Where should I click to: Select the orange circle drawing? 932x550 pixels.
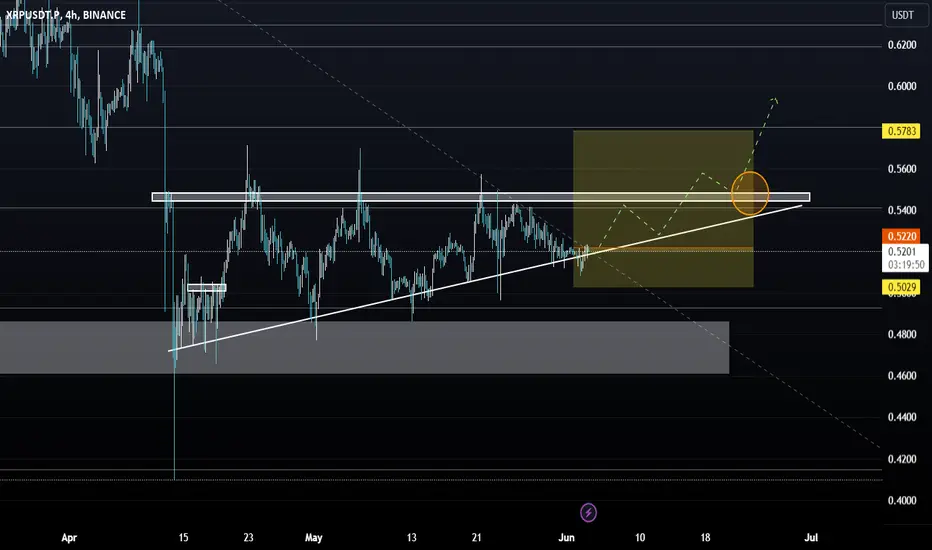[x=750, y=193]
